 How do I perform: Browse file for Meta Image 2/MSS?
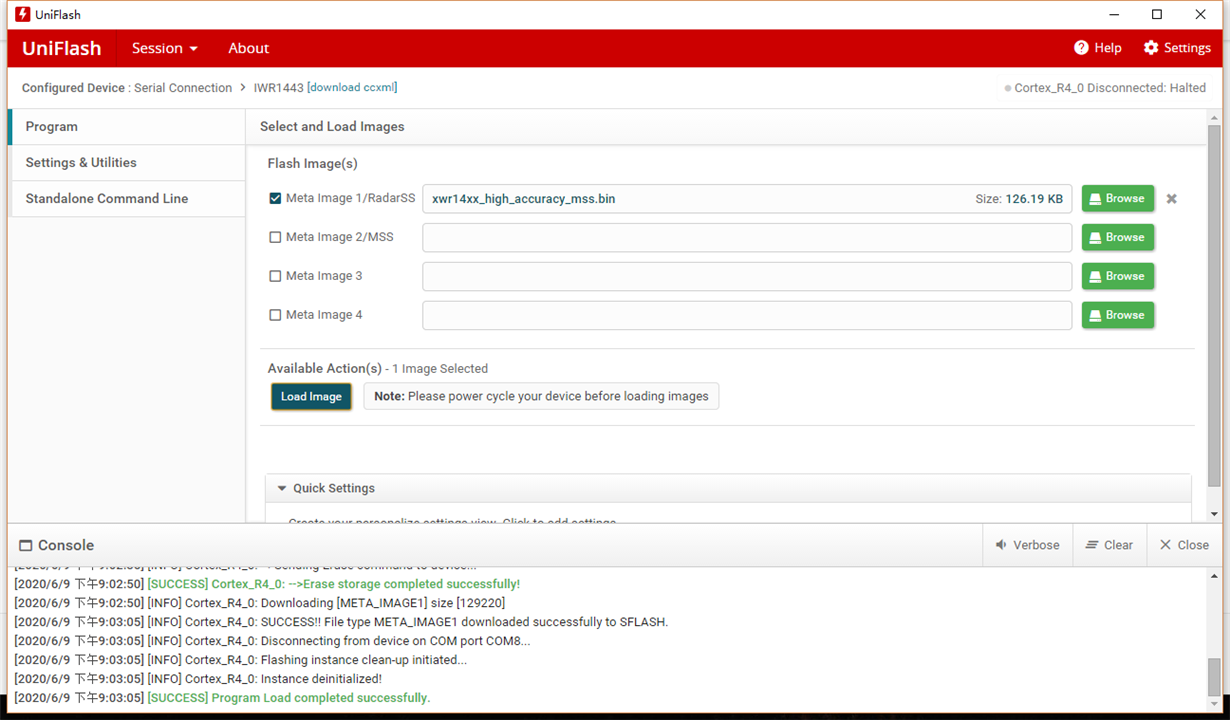point(1118,237)
